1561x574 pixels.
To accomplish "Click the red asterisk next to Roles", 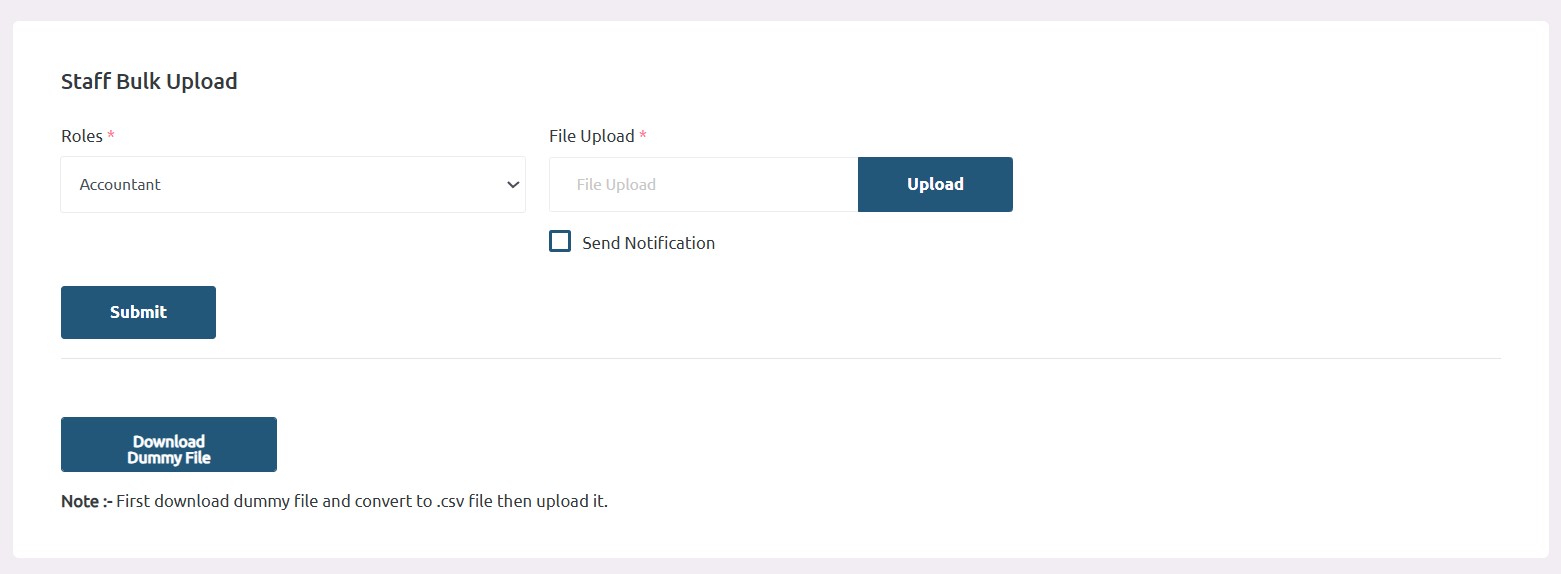I will click(x=111, y=135).
